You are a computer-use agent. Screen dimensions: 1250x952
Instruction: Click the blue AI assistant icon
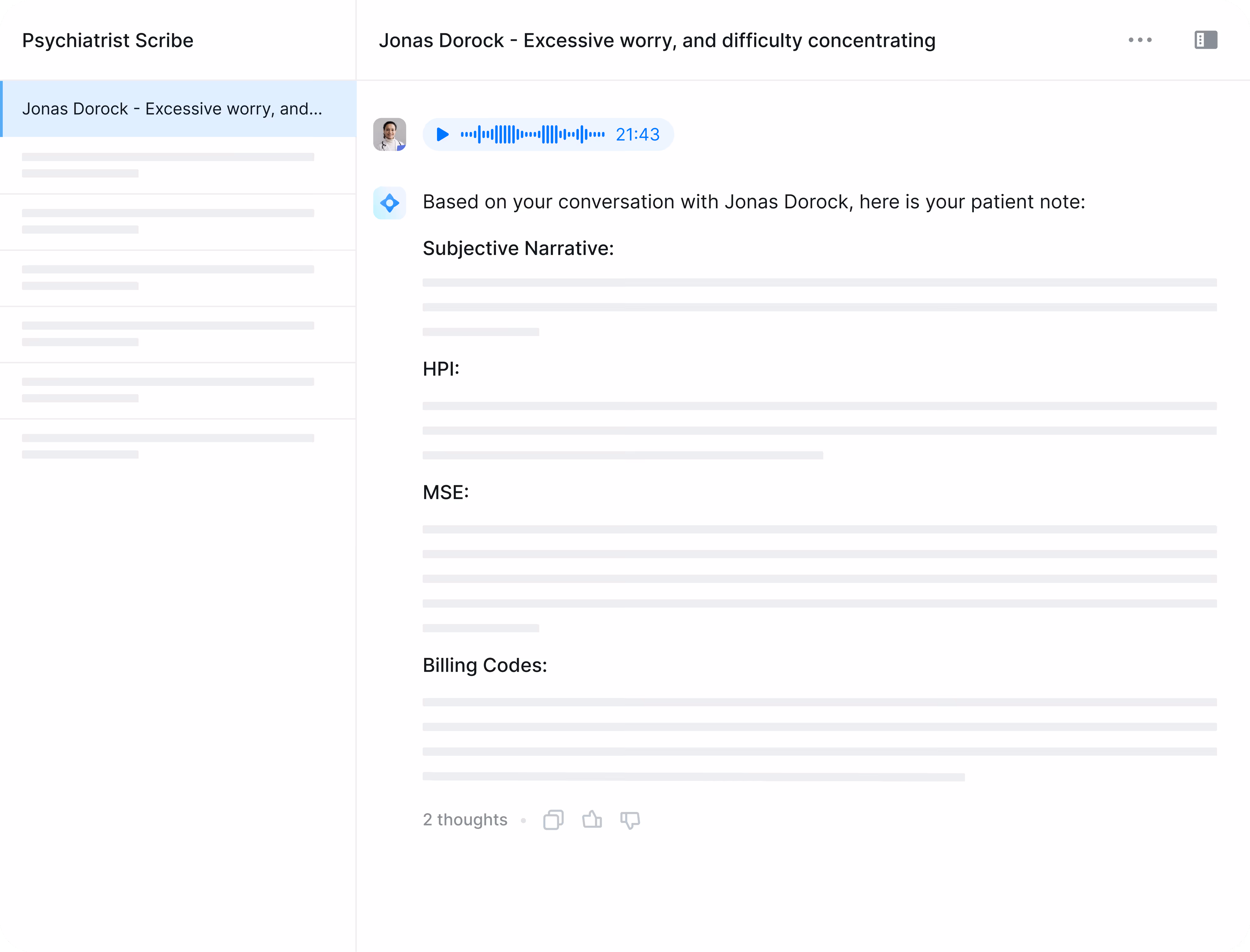(x=389, y=203)
